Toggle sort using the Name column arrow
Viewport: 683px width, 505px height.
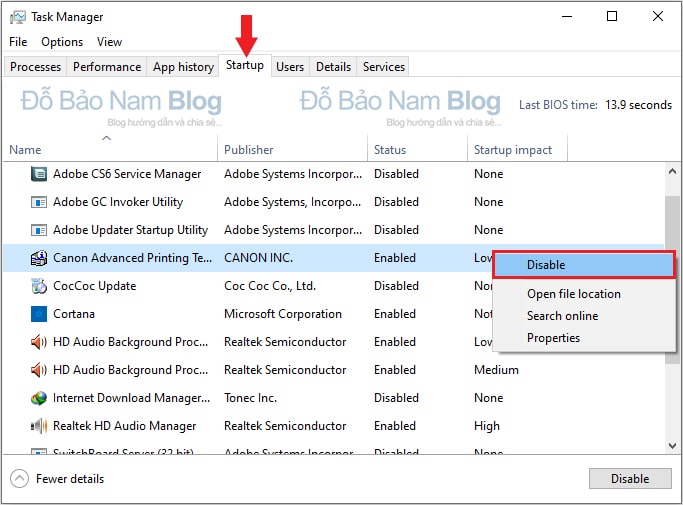106,138
